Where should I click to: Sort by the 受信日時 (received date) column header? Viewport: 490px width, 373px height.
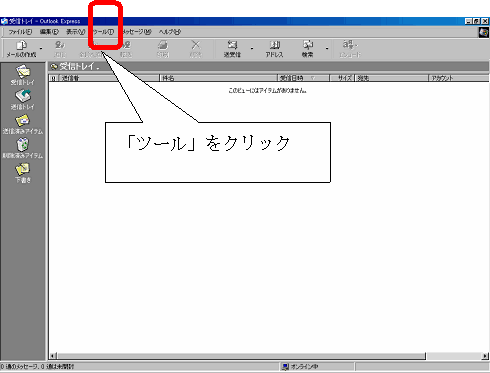click(303, 78)
